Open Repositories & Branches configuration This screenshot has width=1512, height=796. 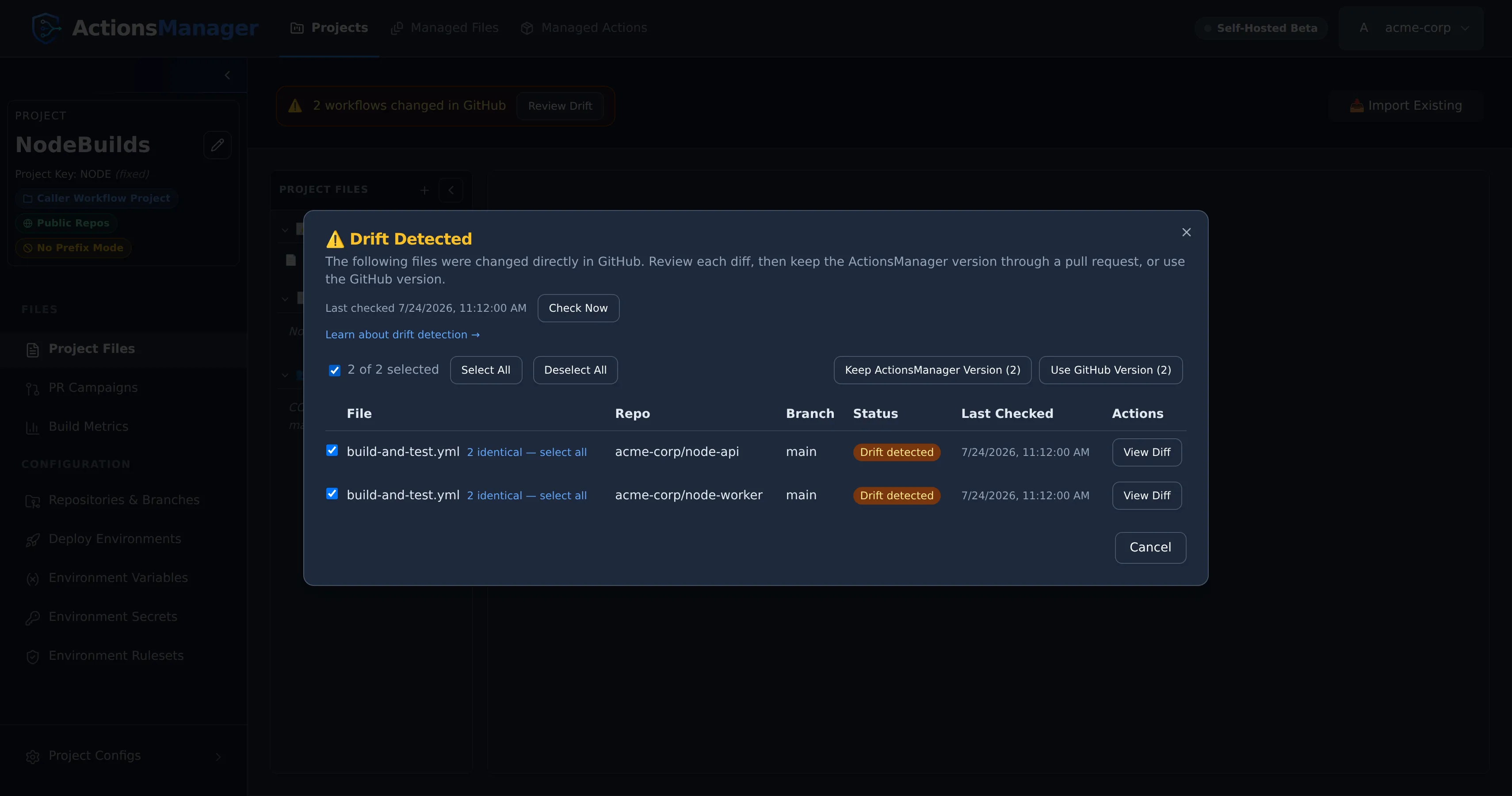pyautogui.click(x=123, y=500)
